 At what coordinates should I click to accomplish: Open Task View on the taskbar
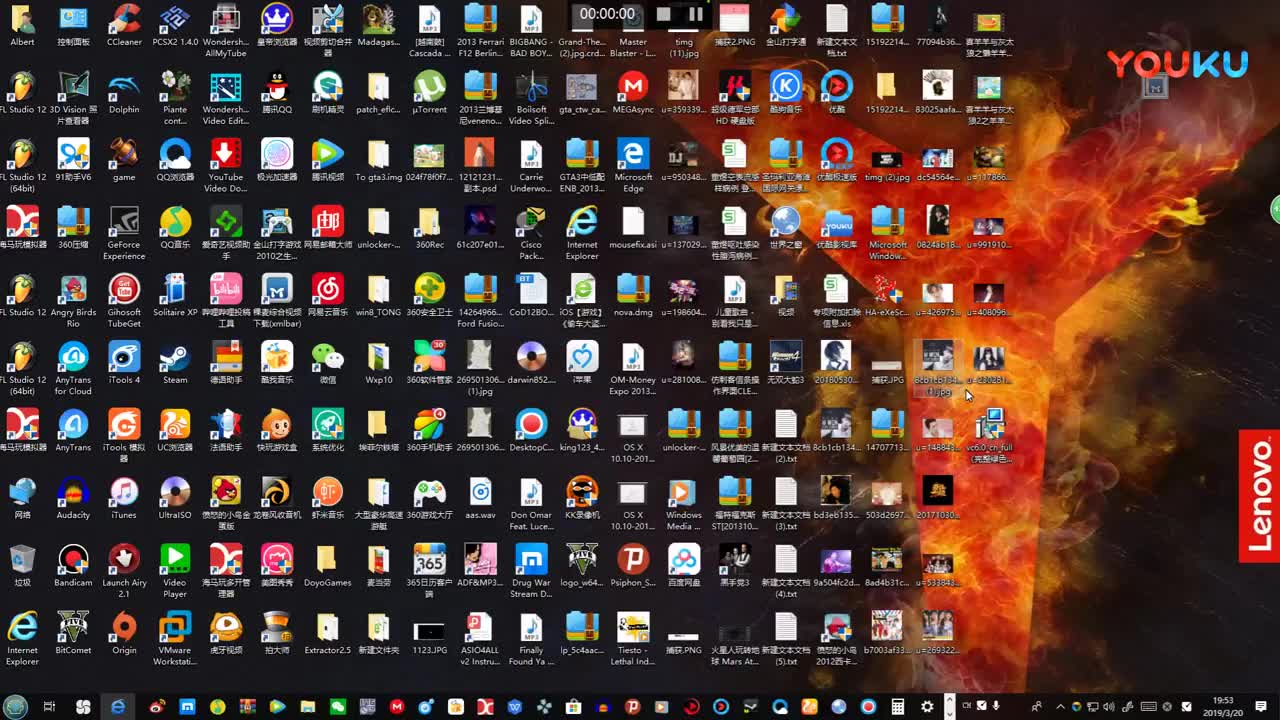pos(49,707)
